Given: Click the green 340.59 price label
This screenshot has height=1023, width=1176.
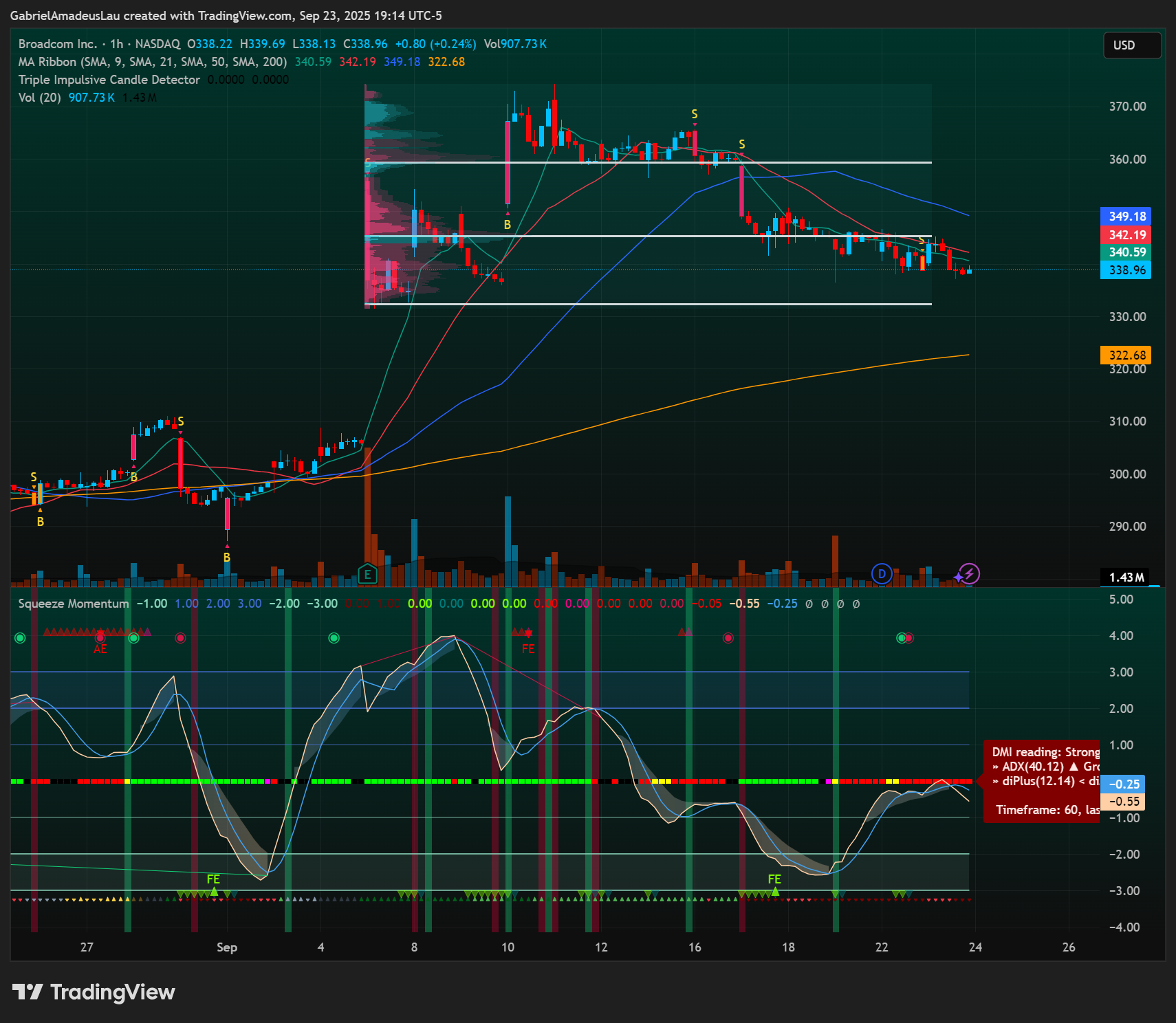Looking at the screenshot, I should (x=1126, y=252).
